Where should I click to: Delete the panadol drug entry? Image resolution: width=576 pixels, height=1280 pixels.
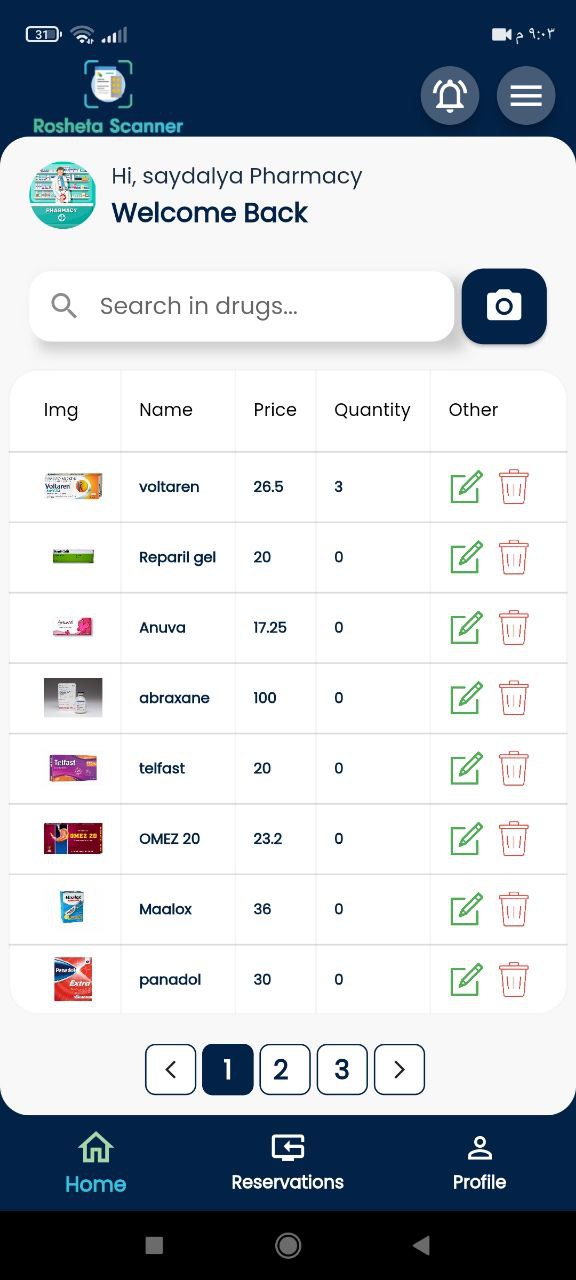click(513, 979)
